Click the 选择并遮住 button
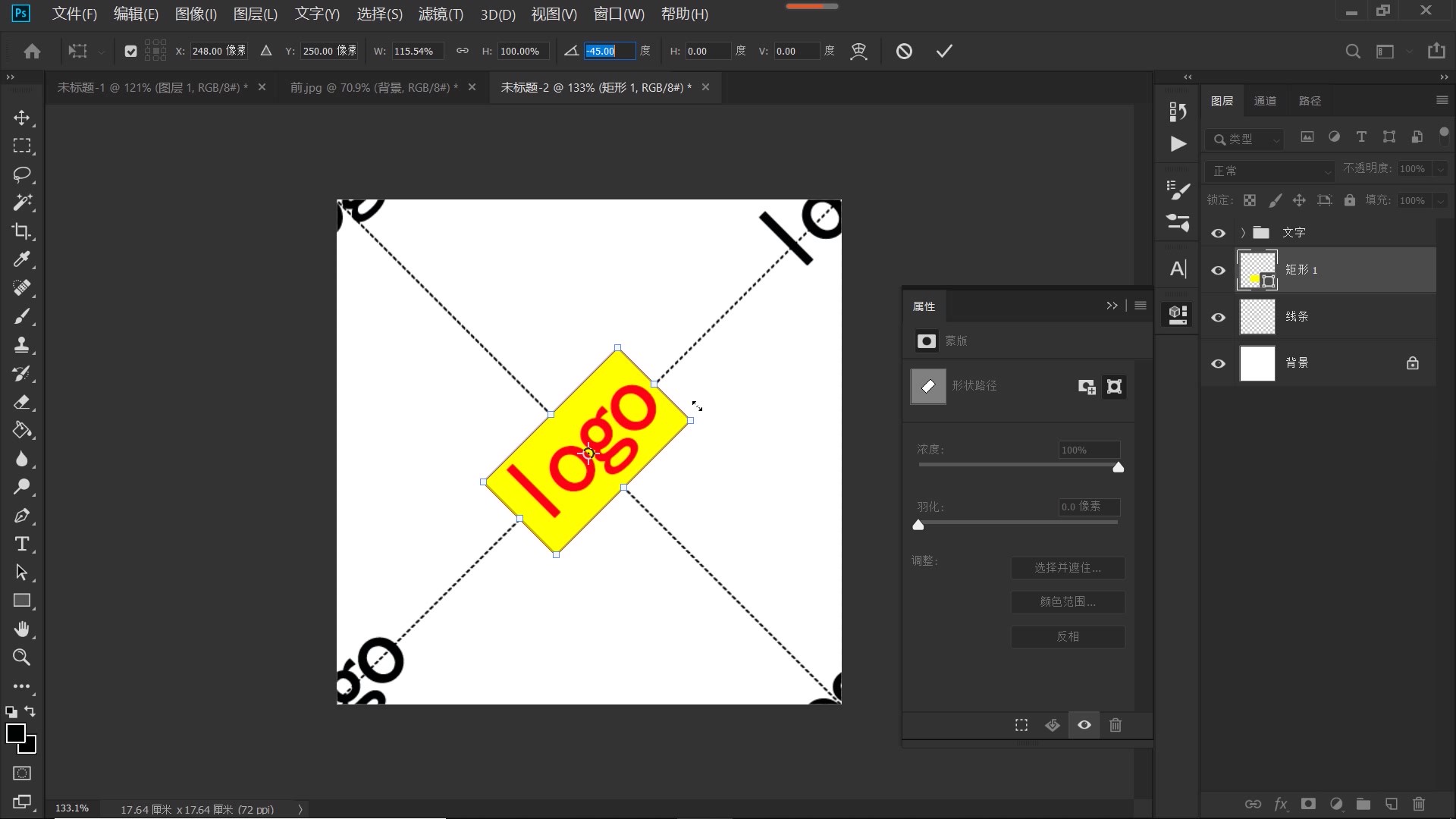This screenshot has width=1456, height=819. (x=1067, y=567)
